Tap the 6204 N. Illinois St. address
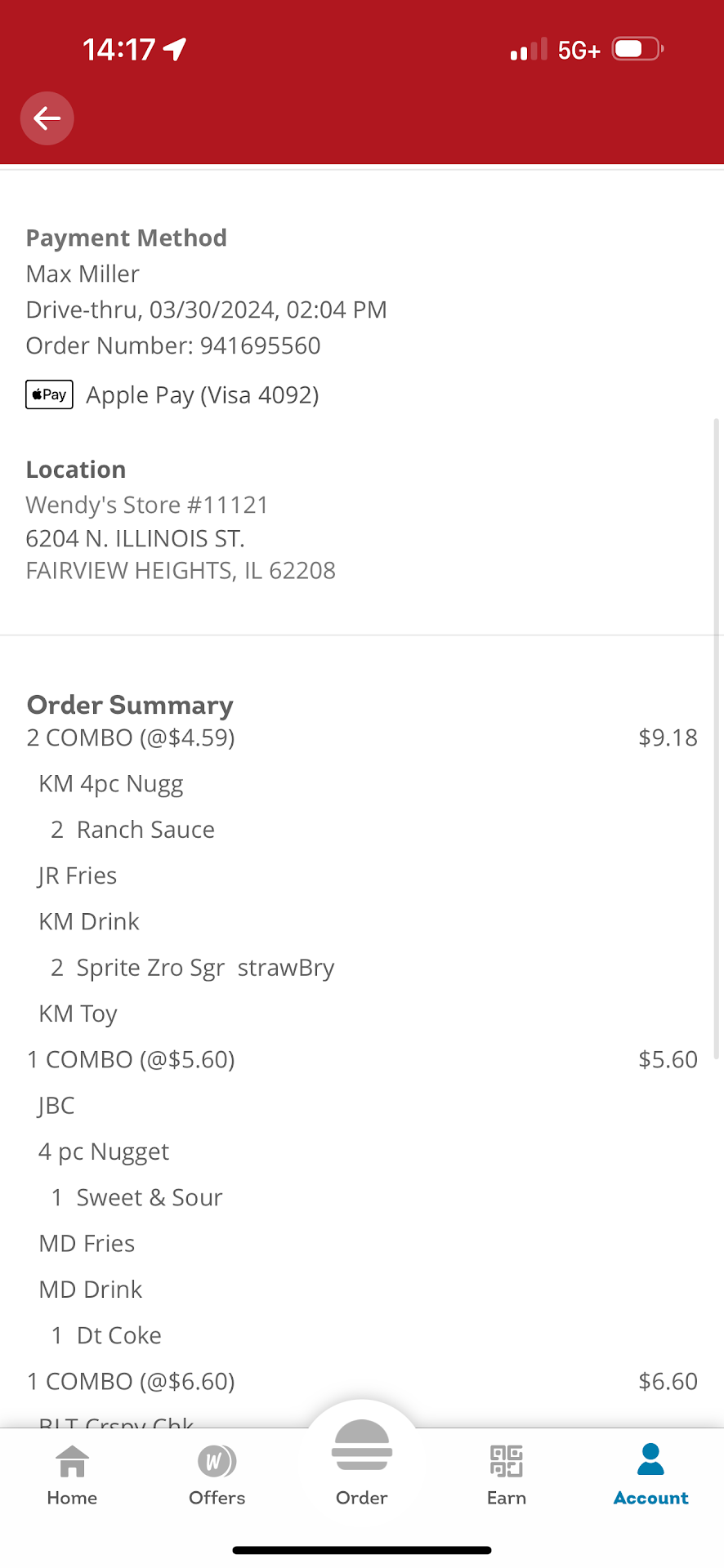This screenshot has height=1568, width=724. (136, 538)
